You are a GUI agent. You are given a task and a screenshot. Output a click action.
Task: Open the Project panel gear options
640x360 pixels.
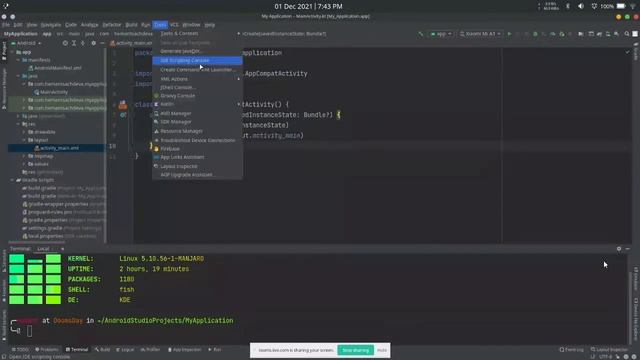coord(93,43)
